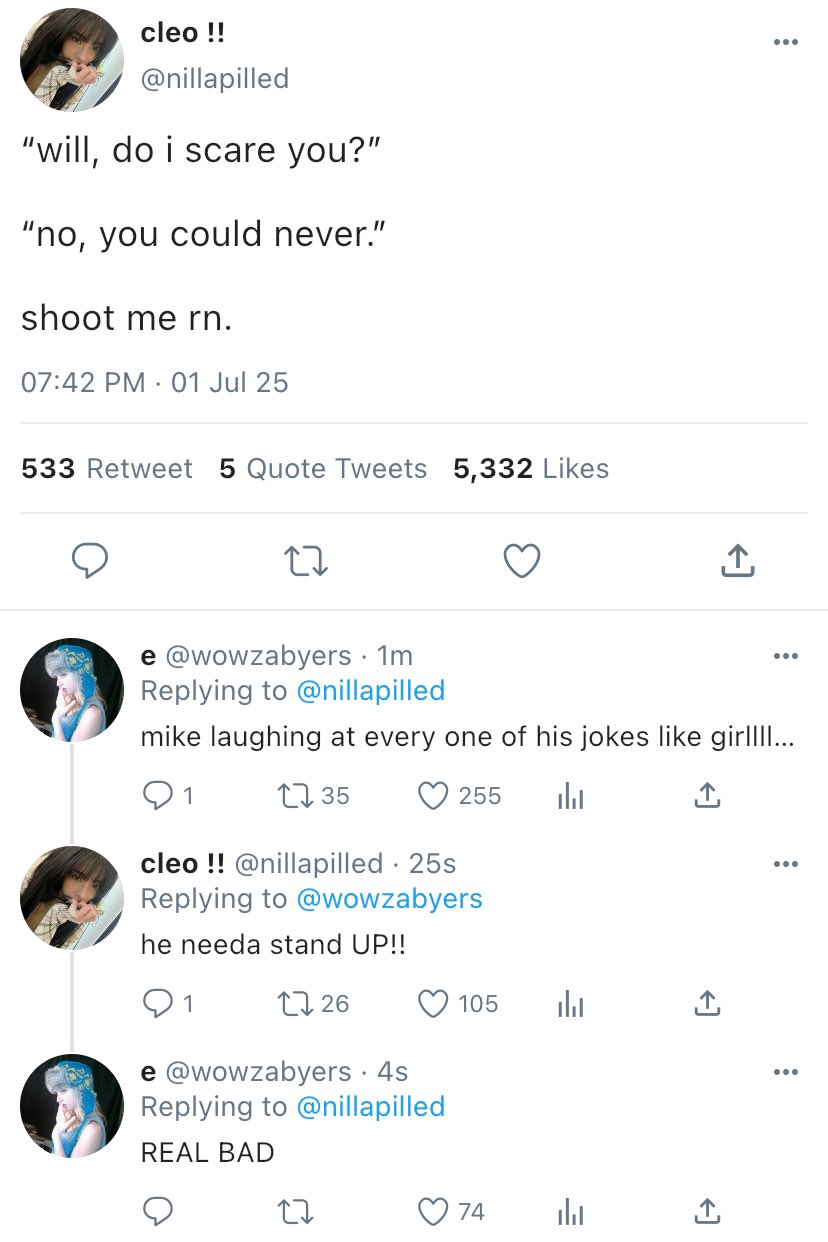Share the main tweet by cleo

pyautogui.click(x=737, y=562)
